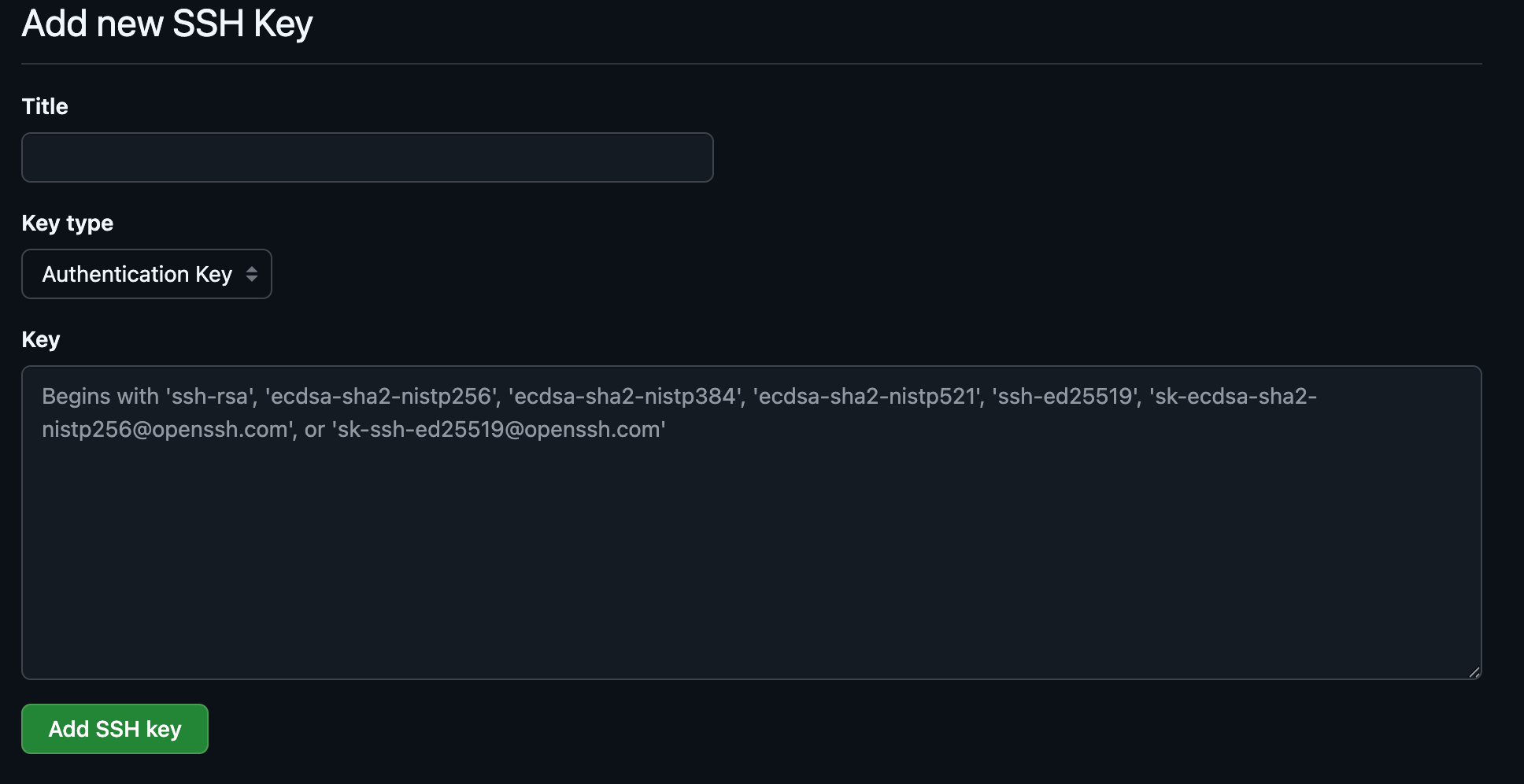Click the Title field label
Screen dimensions: 1524x784
click(x=45, y=106)
